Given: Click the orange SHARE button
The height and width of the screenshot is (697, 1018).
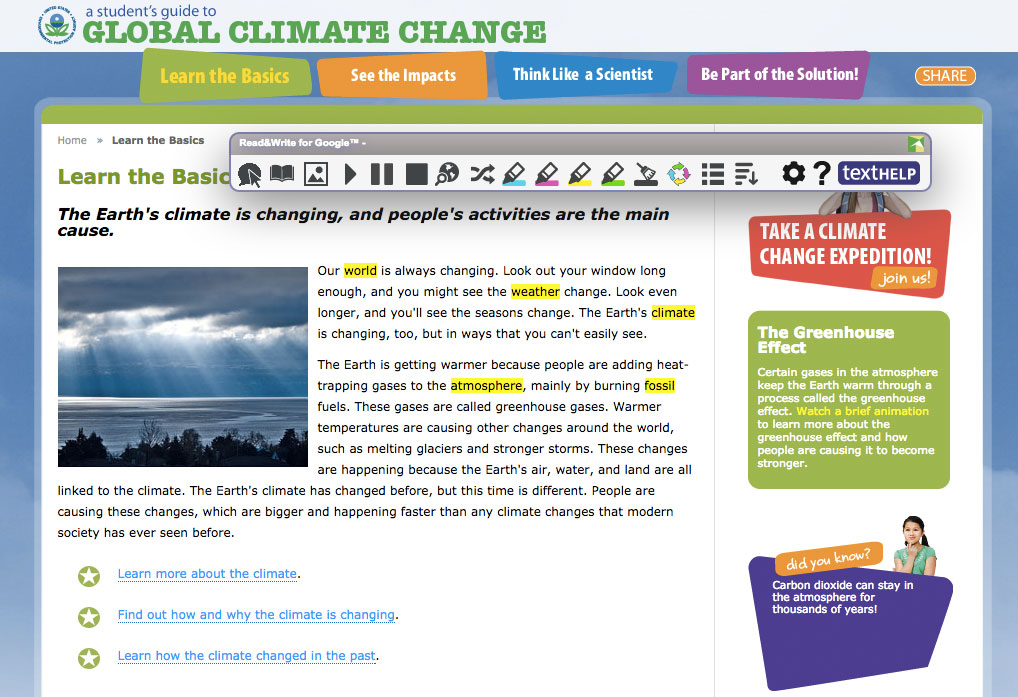Looking at the screenshot, I should coord(944,76).
